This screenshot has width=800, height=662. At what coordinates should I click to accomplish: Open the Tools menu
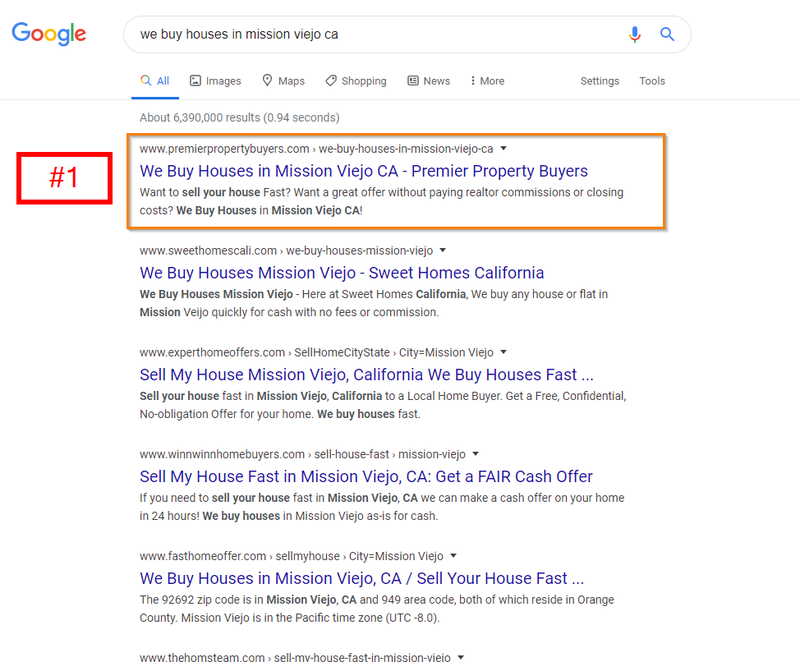coord(652,81)
